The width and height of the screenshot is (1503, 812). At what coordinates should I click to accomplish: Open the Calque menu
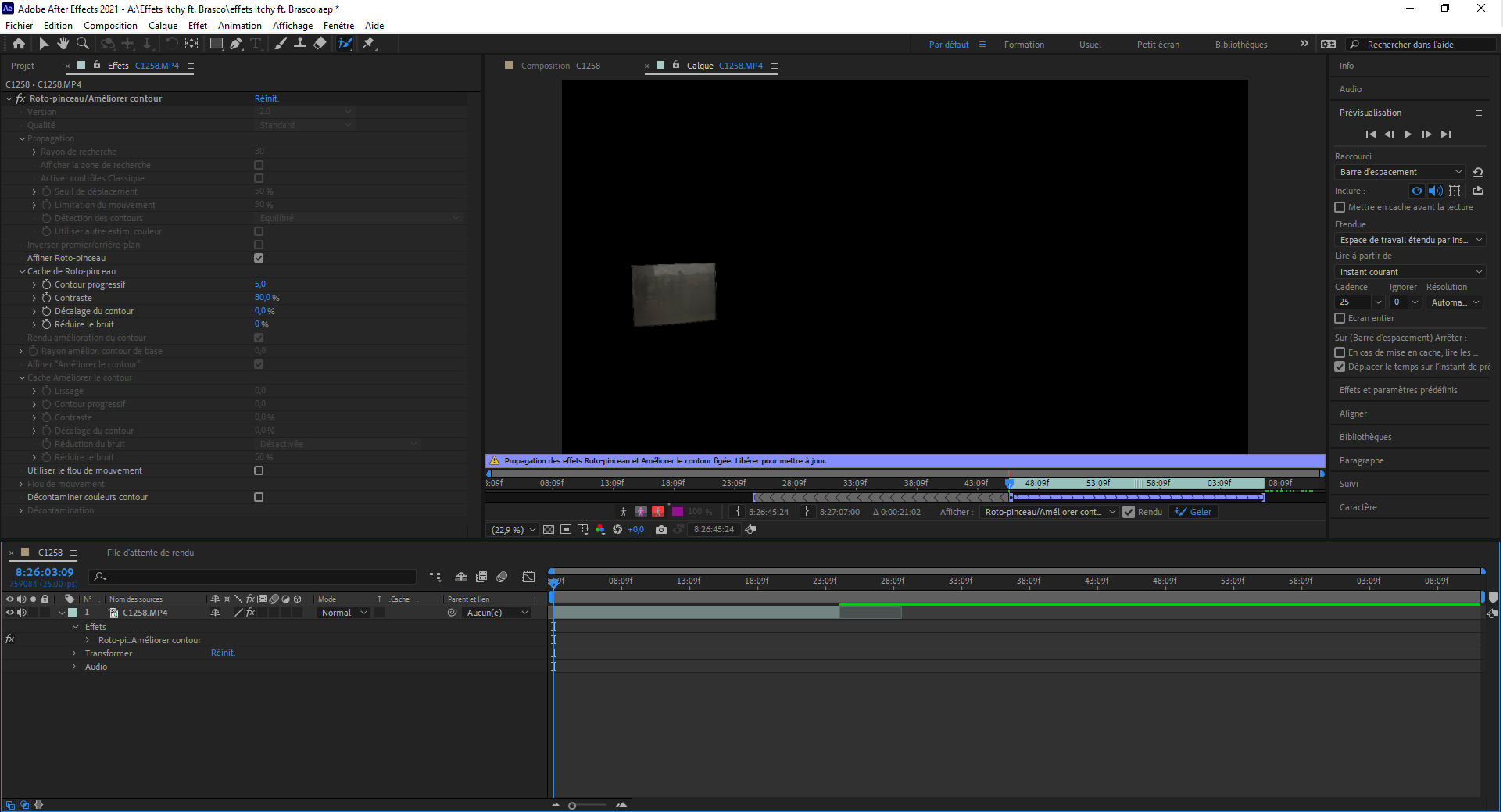click(163, 26)
